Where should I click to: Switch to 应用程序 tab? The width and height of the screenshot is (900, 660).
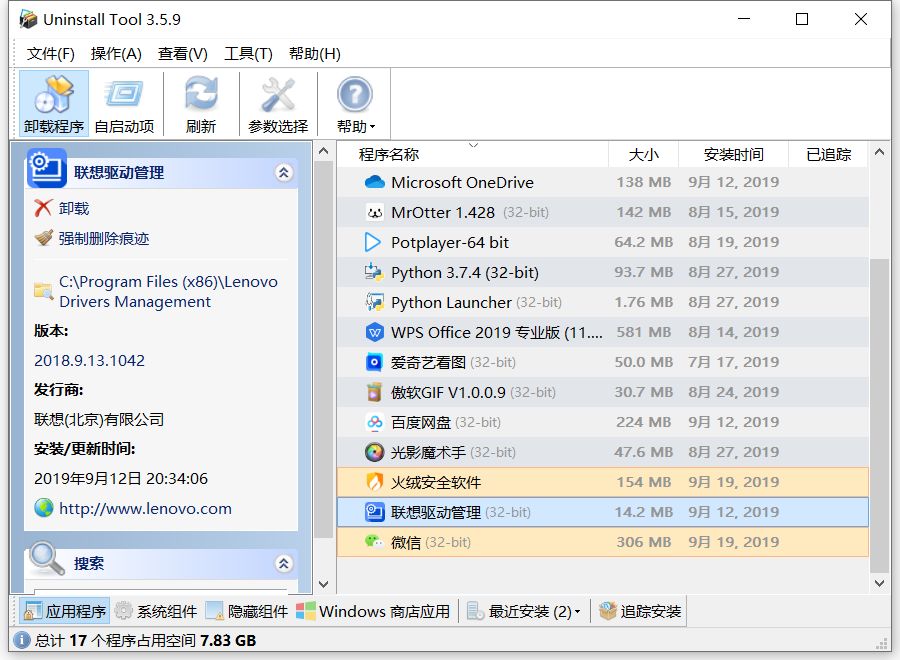(x=64, y=611)
